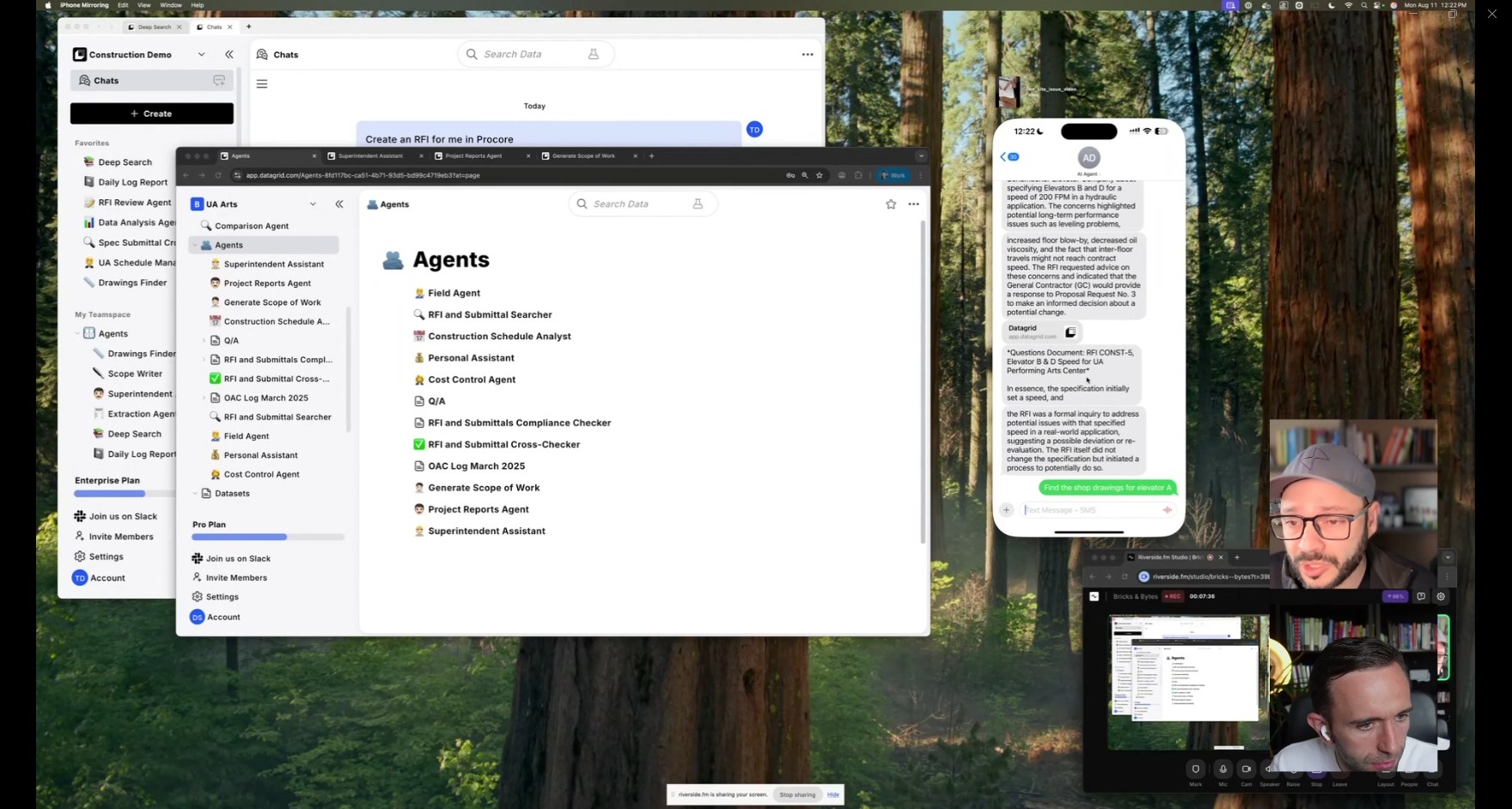Click the Chrome address bar with datagrid URL
This screenshot has height=809, width=1512.
point(509,175)
